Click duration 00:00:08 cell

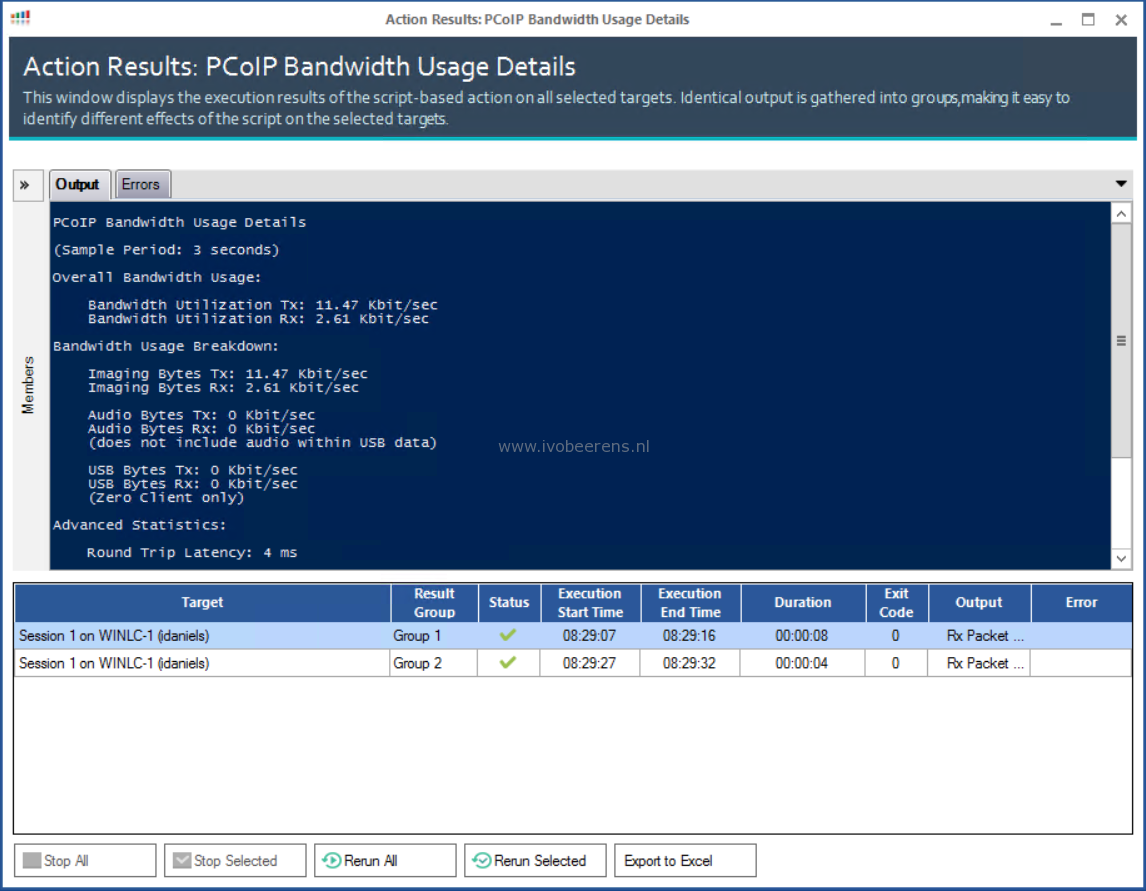coord(802,636)
